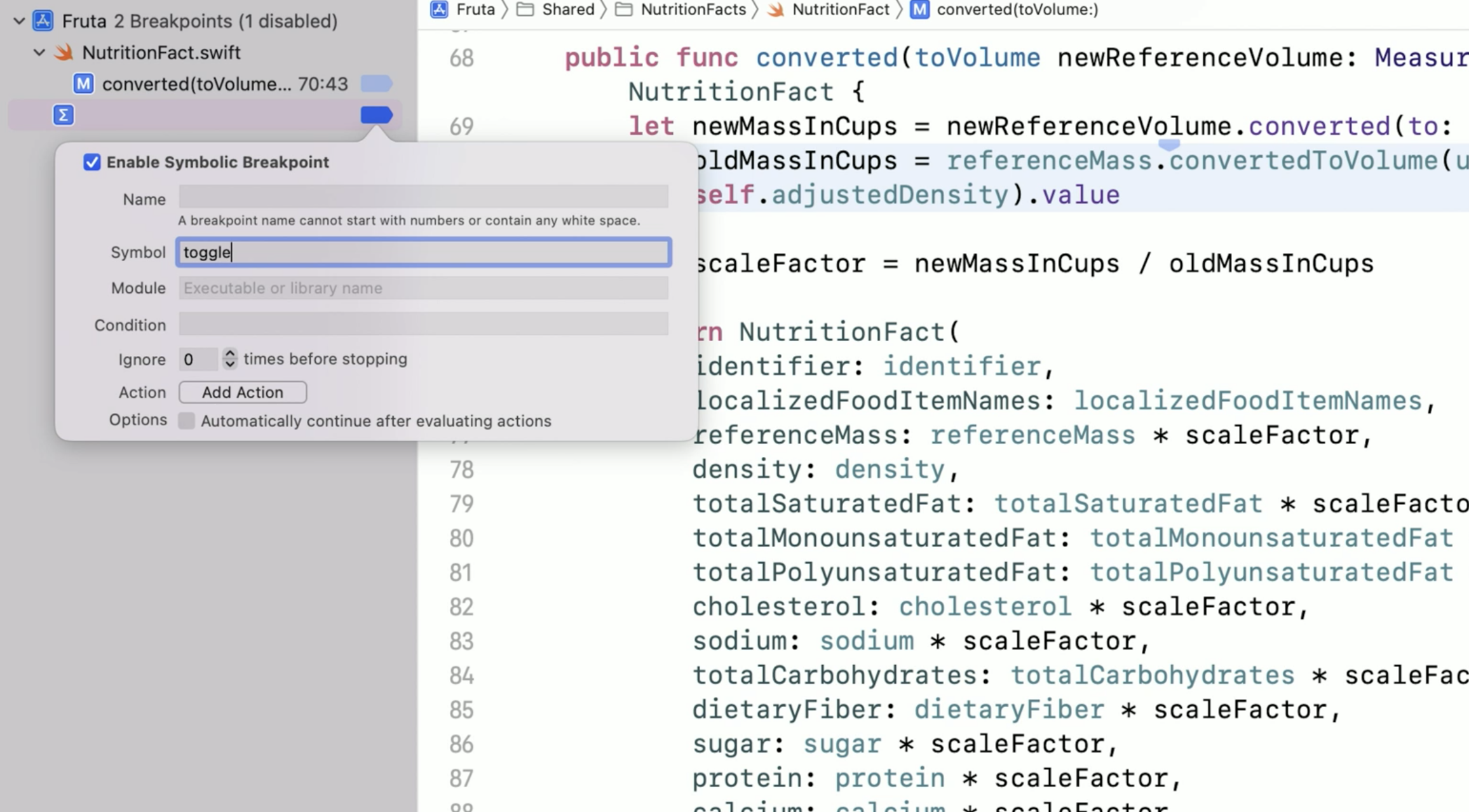Uncheck Enable Symbolic Breakpoint checkbox

pos(92,162)
